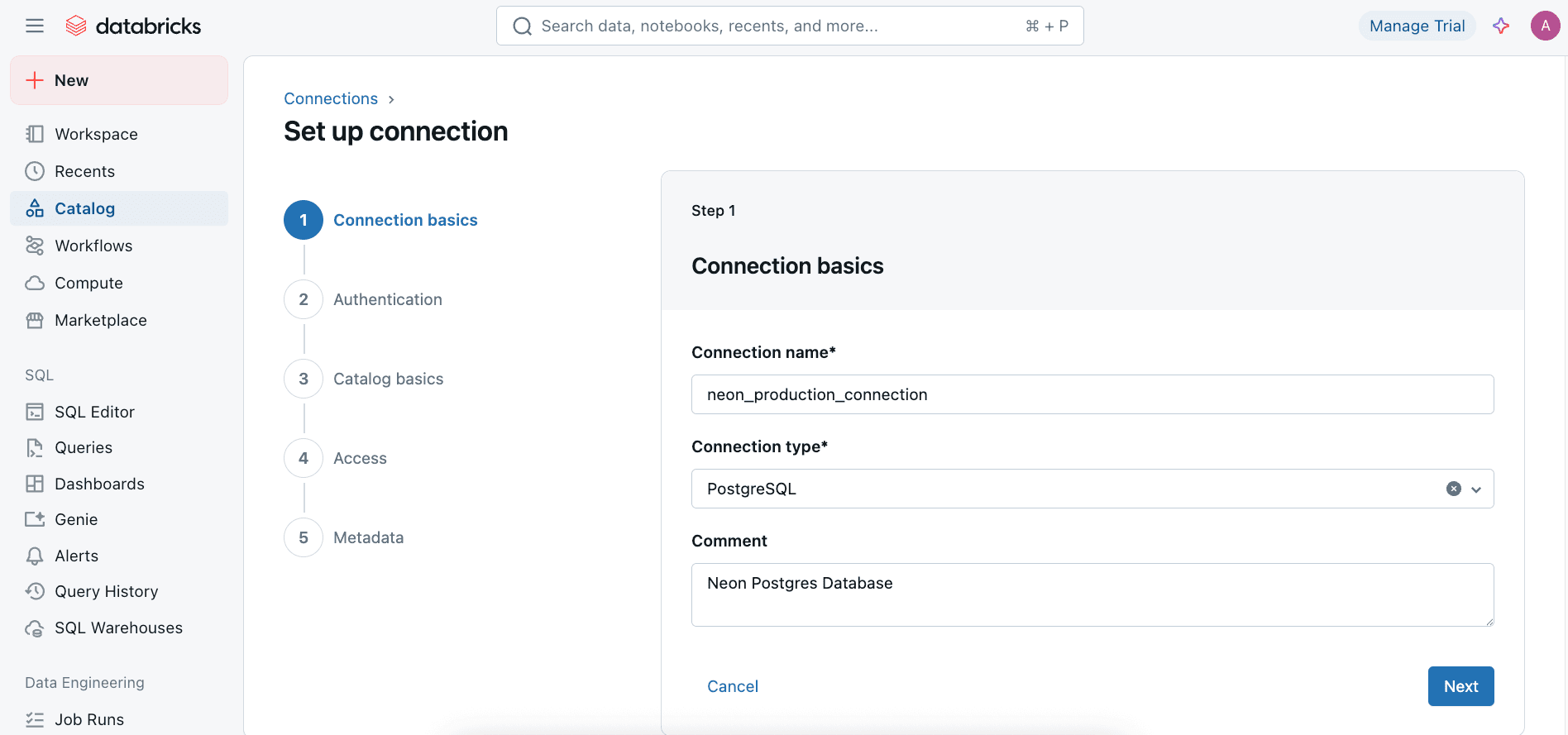
Task: Open SQL Editor in the sidebar
Action: click(x=119, y=412)
